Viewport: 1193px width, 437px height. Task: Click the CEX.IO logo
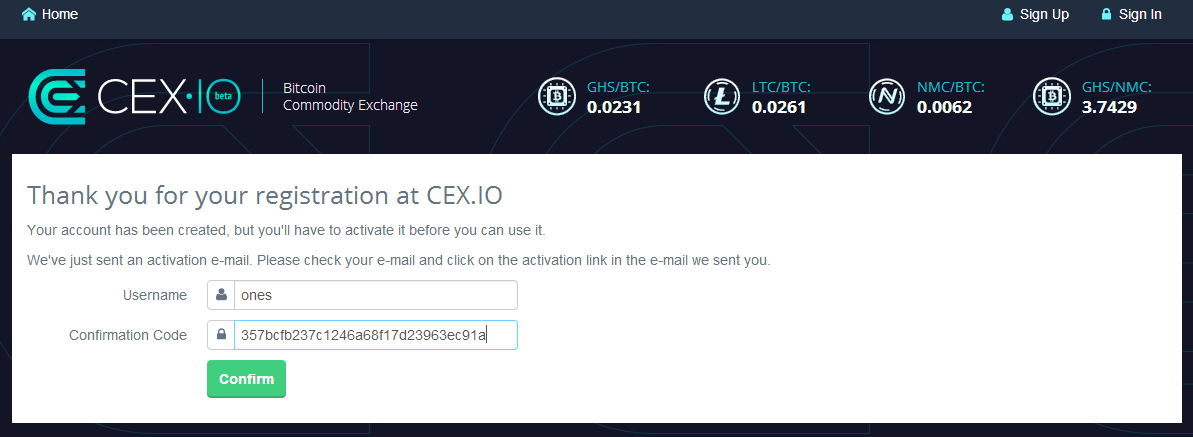[x=134, y=96]
